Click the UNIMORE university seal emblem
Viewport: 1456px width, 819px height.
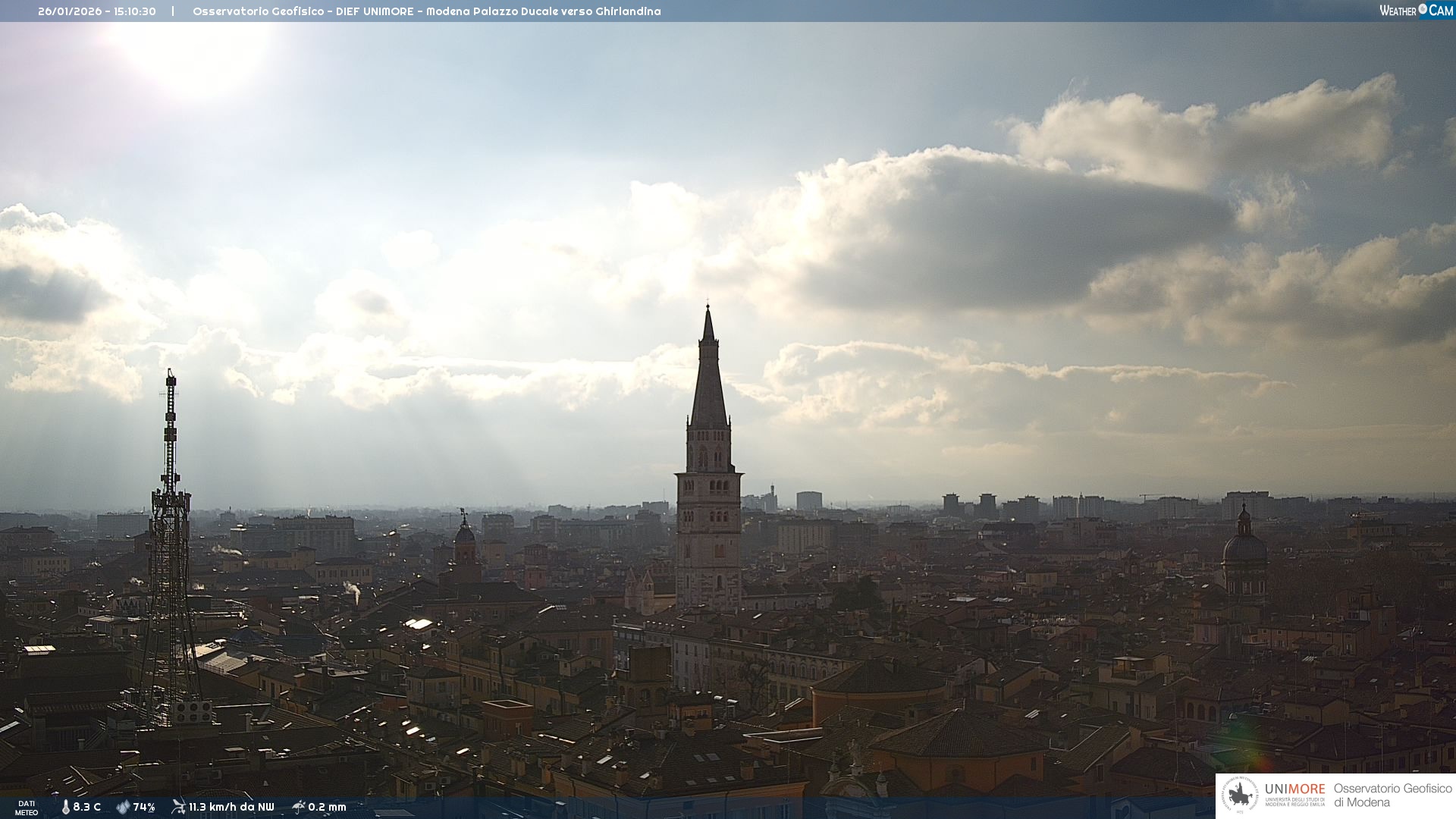[1241, 795]
